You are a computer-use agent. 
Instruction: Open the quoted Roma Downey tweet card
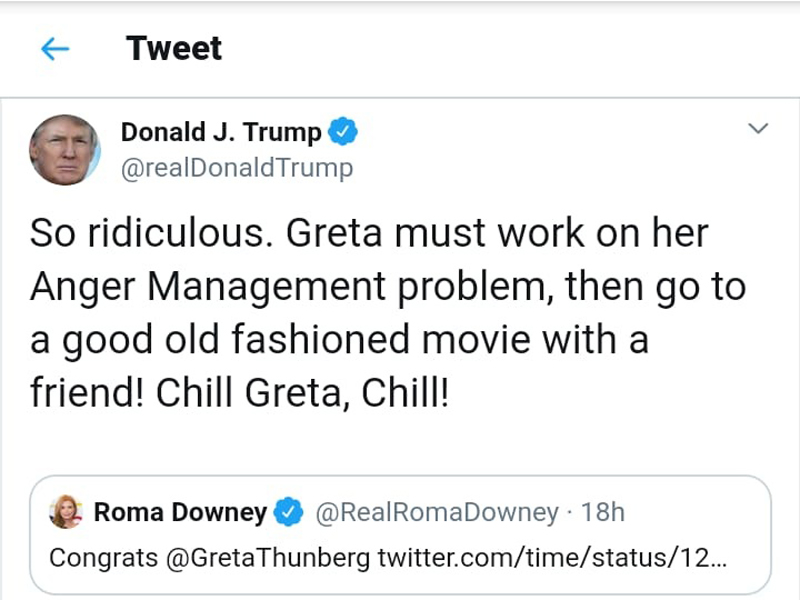click(x=400, y=530)
